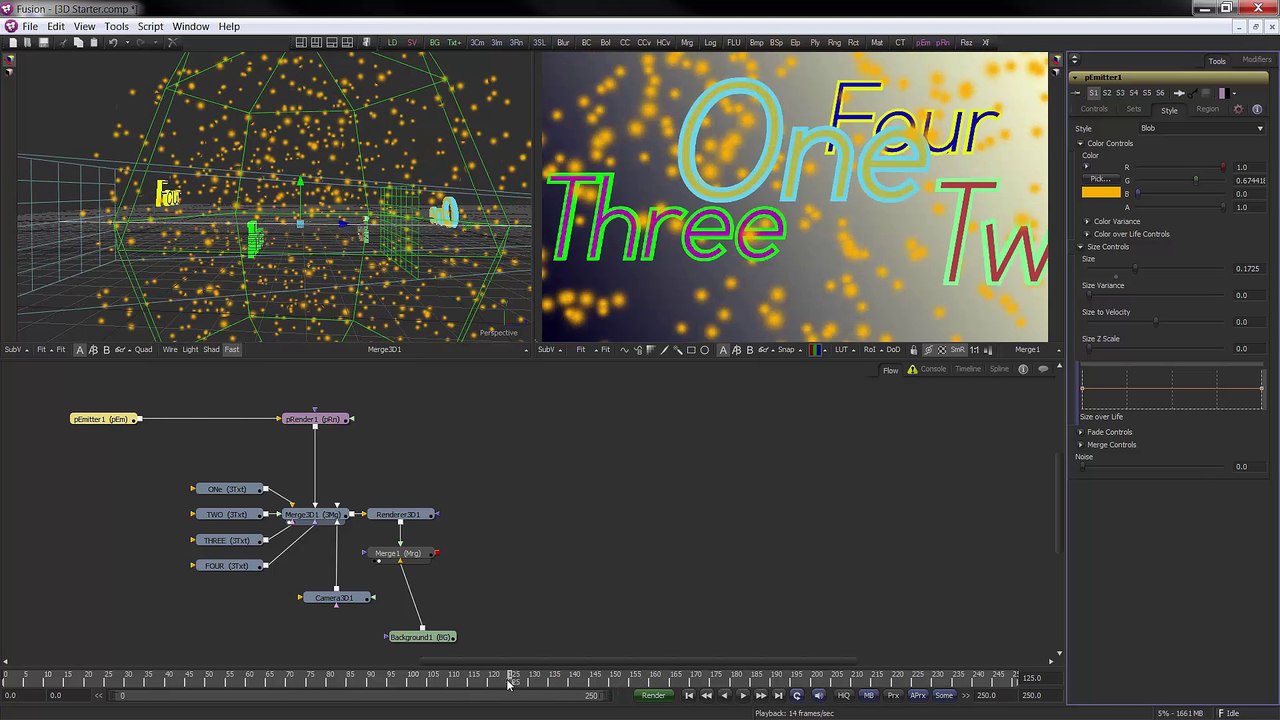Click the green G color slider handle
1280x720 pixels.
[x=1195, y=180]
